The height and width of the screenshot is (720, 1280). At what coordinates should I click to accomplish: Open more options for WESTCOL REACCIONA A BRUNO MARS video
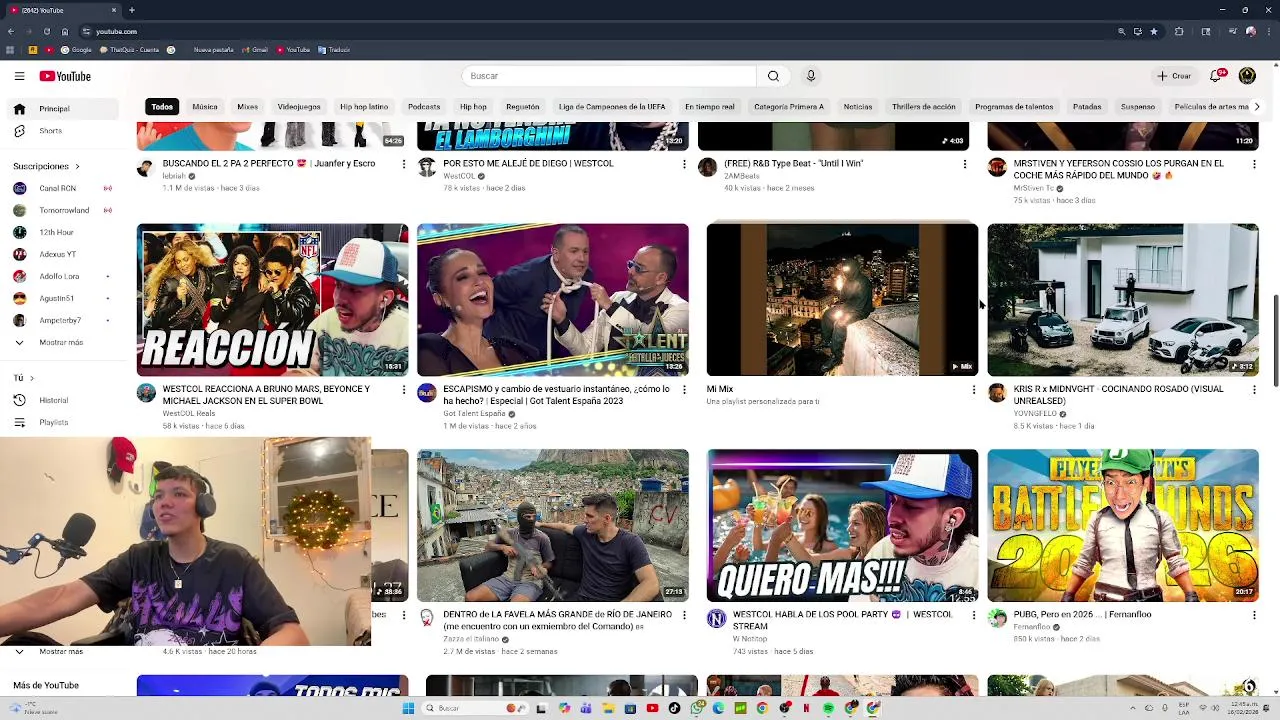pyautogui.click(x=404, y=390)
